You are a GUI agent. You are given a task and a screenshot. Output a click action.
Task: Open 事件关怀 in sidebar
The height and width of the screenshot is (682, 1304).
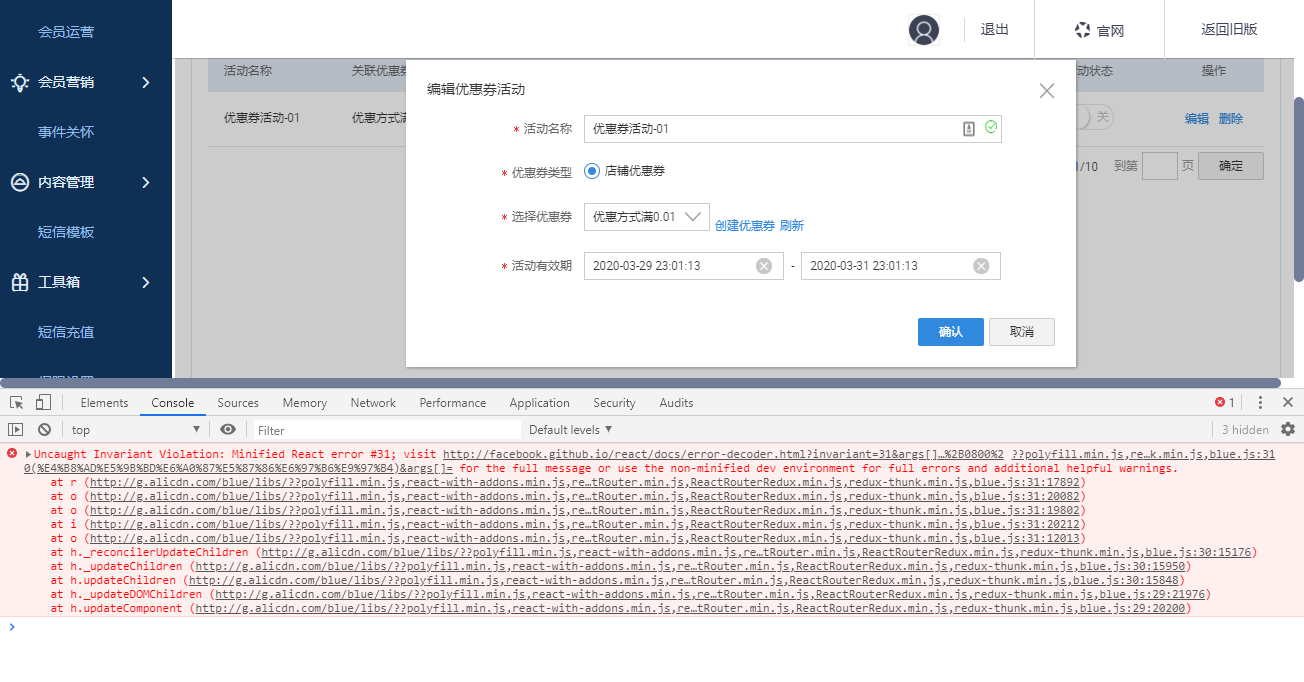[66, 132]
